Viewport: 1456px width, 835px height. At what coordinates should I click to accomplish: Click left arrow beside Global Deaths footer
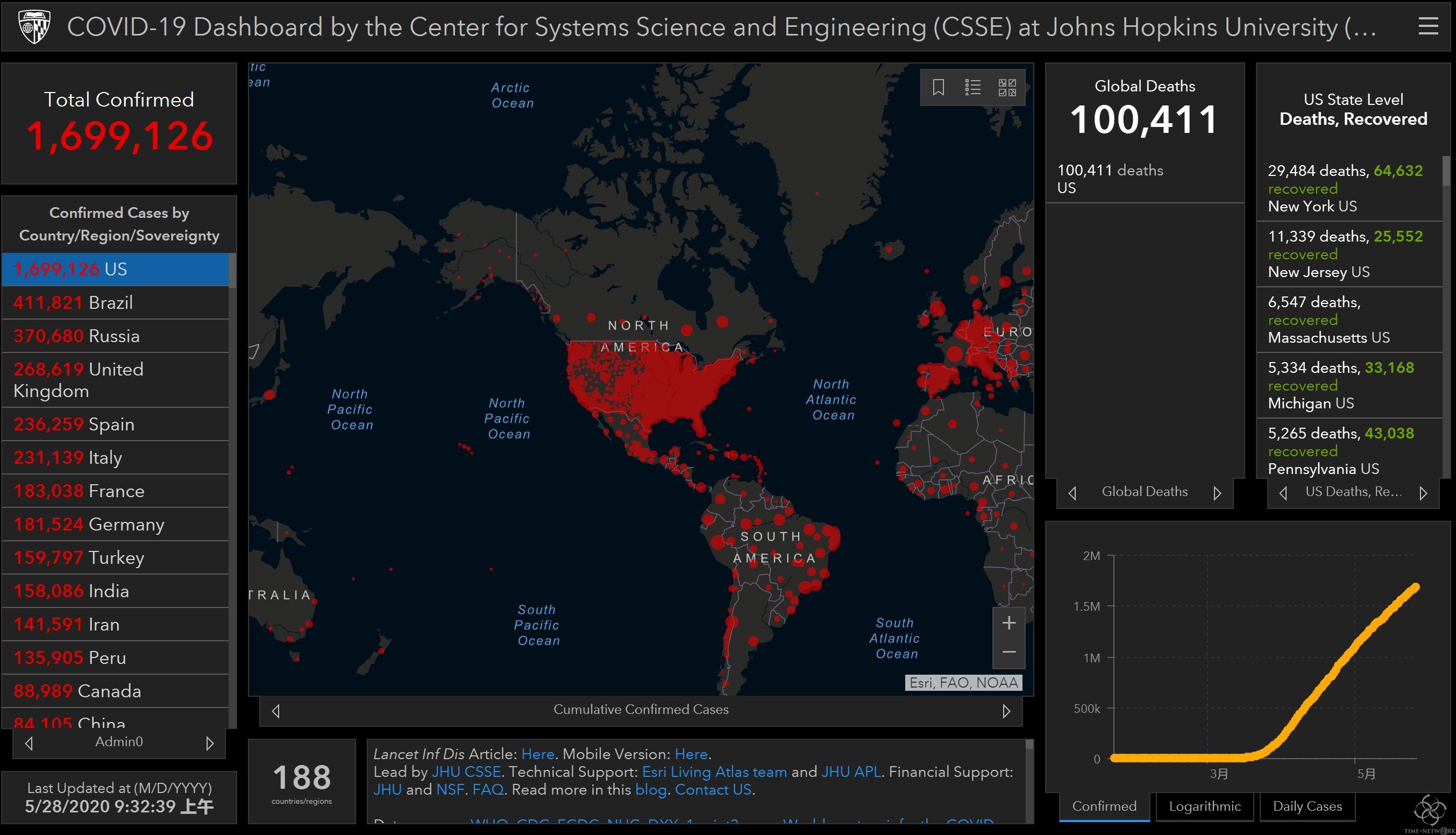(x=1073, y=493)
